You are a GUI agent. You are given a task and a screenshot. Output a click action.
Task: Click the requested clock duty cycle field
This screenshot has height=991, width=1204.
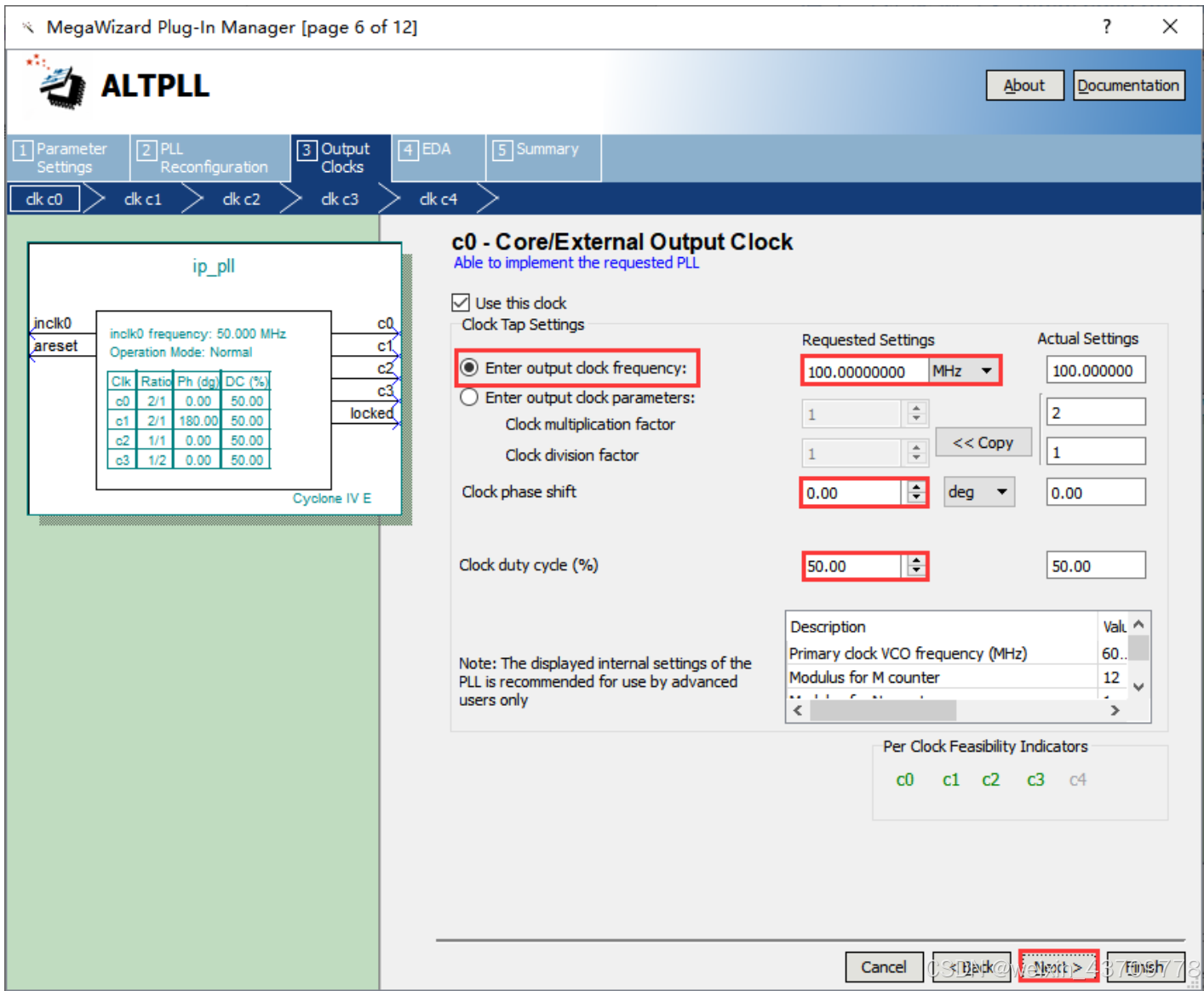pos(852,566)
